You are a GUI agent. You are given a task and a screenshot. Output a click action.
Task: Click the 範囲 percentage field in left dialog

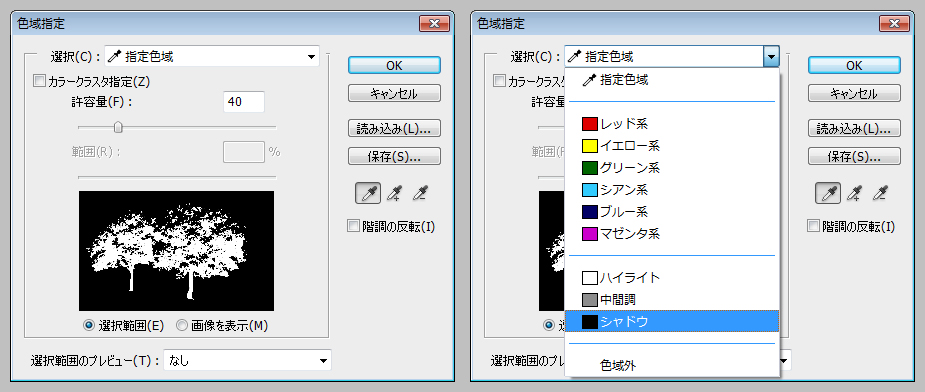coord(244,152)
